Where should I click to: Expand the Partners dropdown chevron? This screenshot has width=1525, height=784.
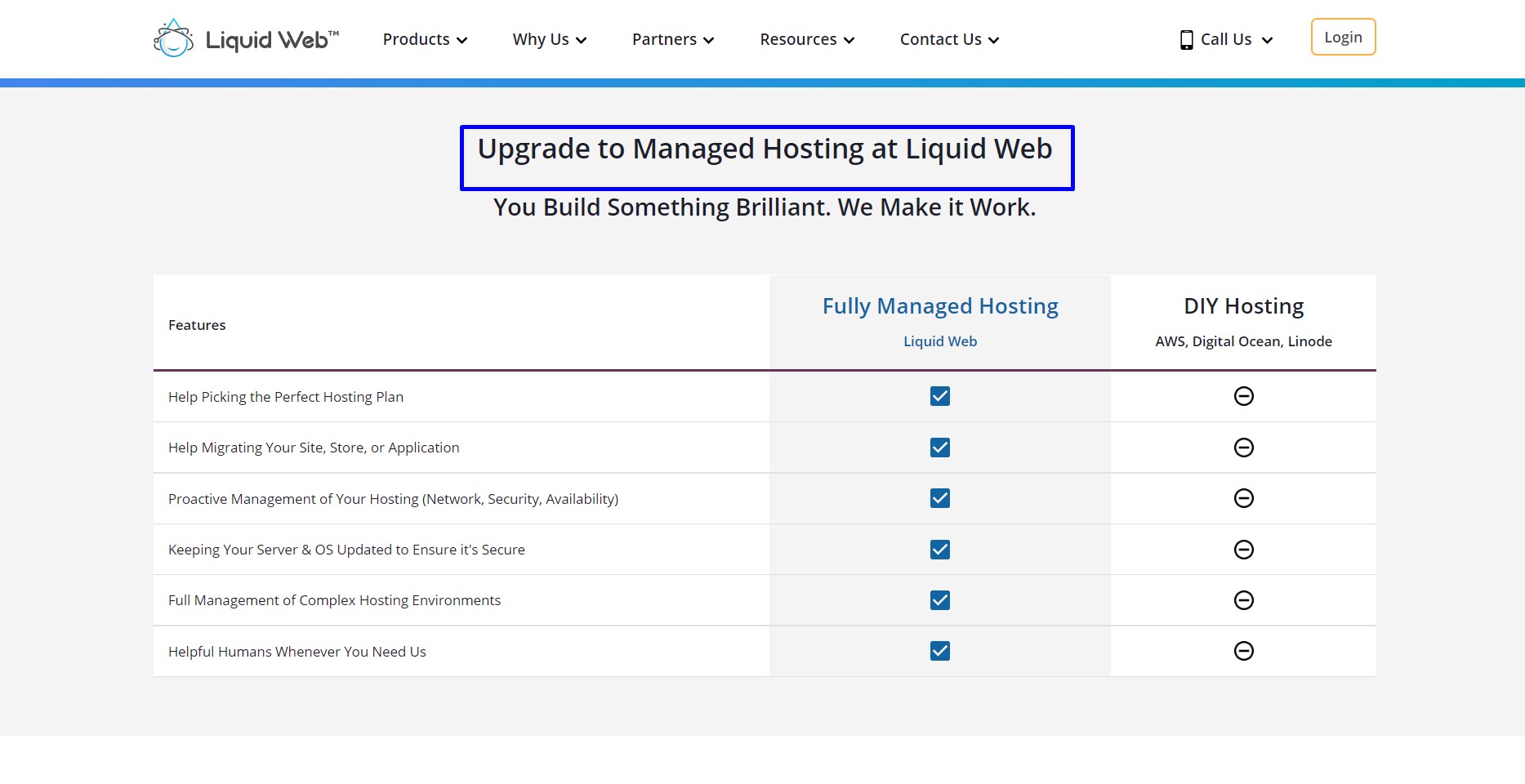click(x=708, y=41)
